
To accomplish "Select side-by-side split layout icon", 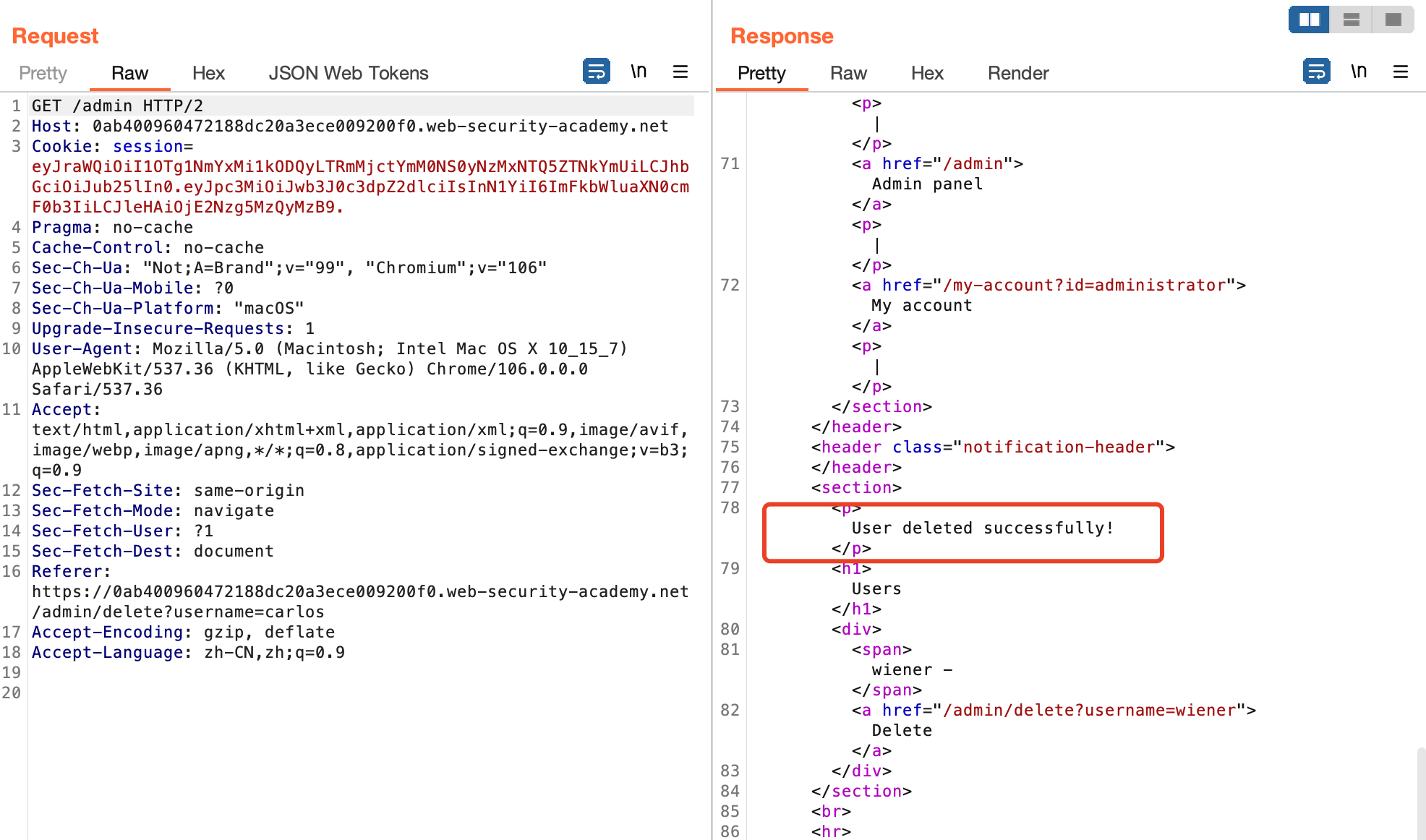I will (x=1309, y=20).
